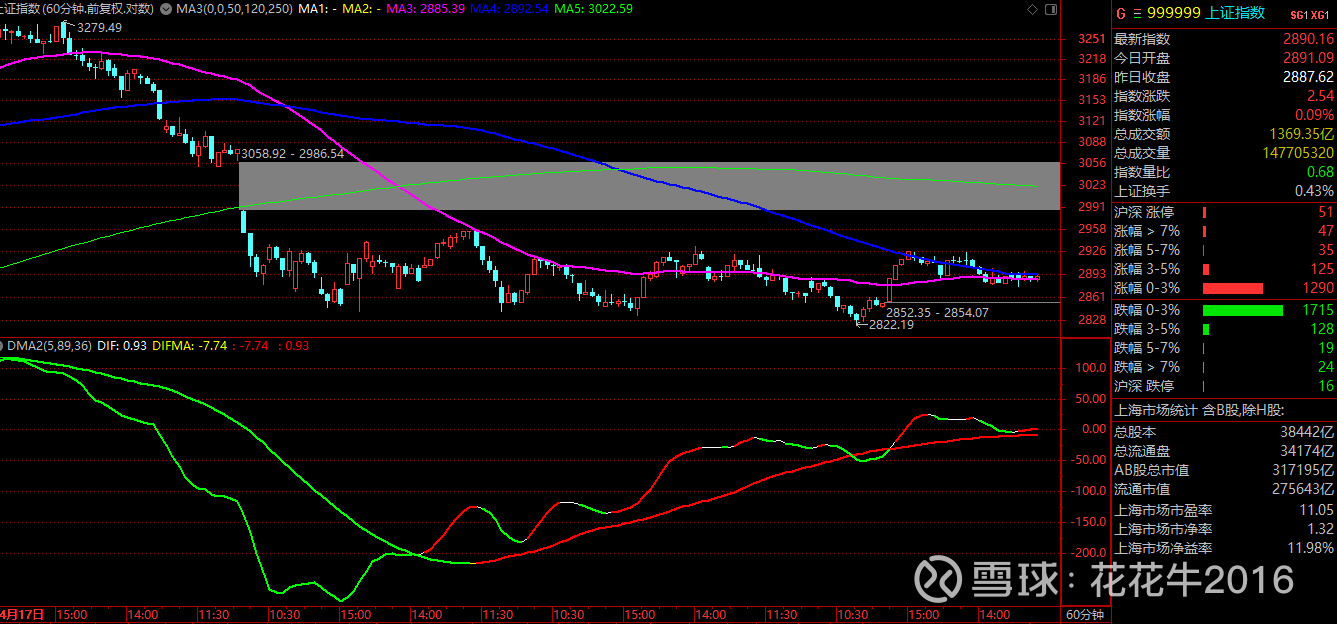Click the 总成交额 value 1369.35亿

[x=1299, y=134]
